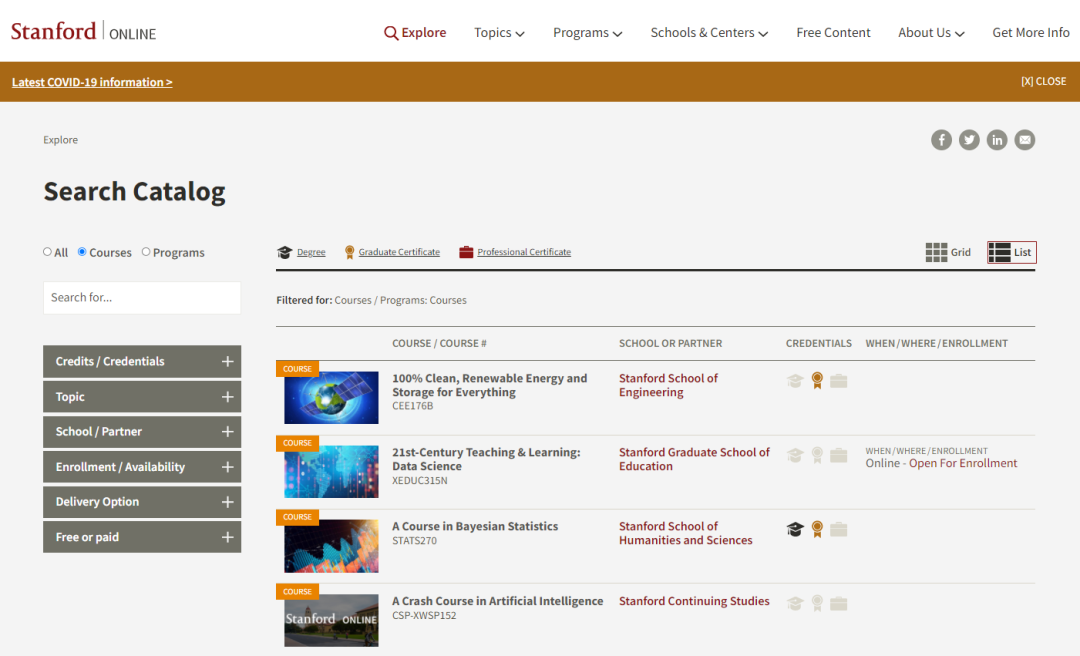The image size is (1080, 656).
Task: Click Stanford School of Humanities and Sciences link
Action: [685, 533]
